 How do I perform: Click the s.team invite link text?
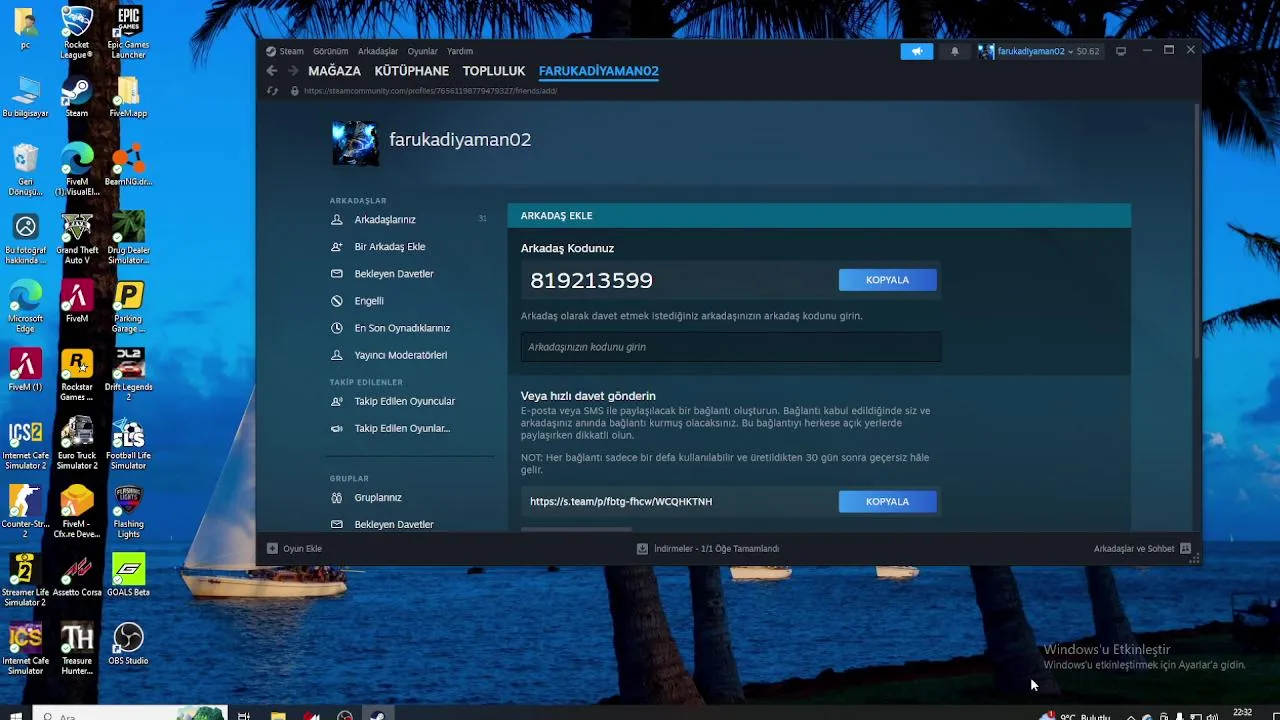coord(621,501)
